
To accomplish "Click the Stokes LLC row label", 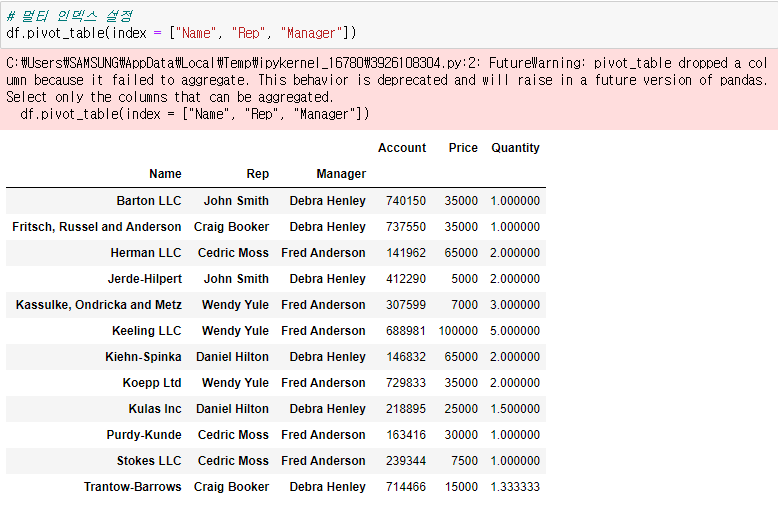I will (x=149, y=461).
